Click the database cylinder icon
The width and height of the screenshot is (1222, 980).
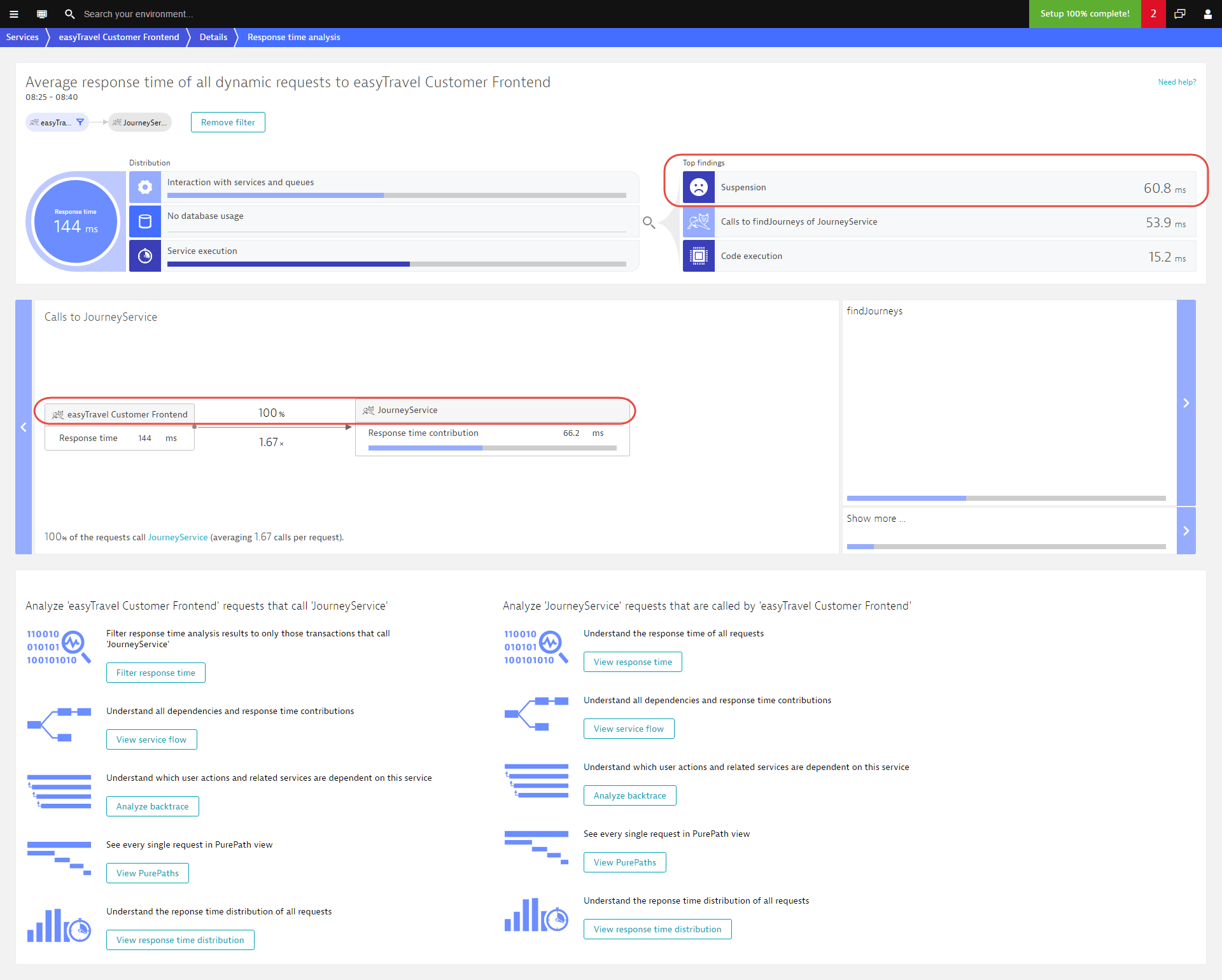[x=145, y=221]
